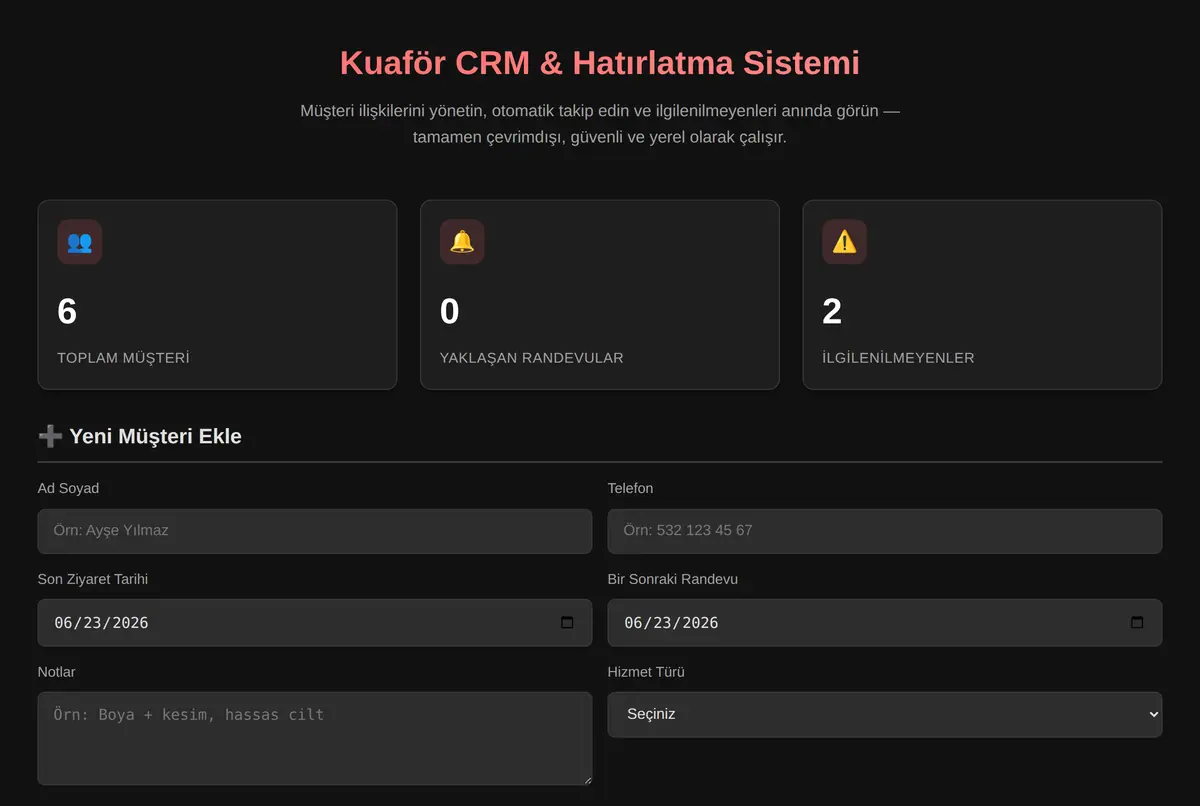
Task: Click the İLGİLENİLMEYENLER label
Action: [x=899, y=357]
